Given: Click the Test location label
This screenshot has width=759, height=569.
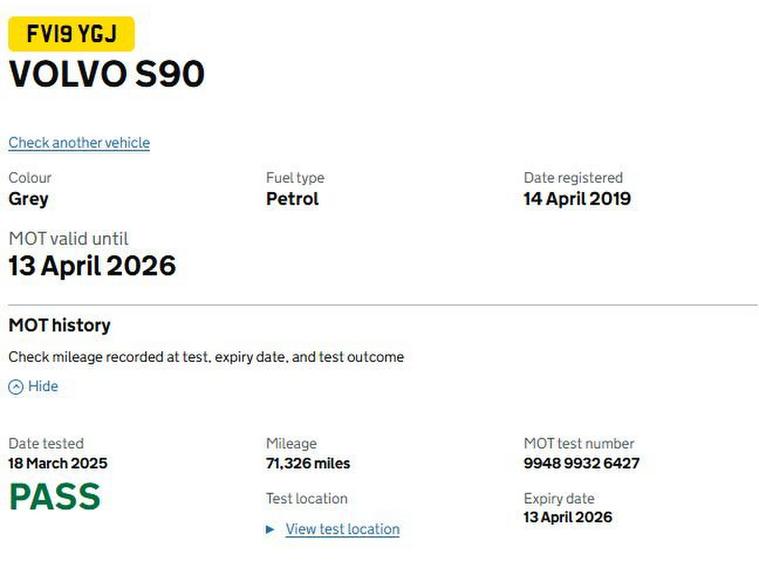Looking at the screenshot, I should [307, 499].
